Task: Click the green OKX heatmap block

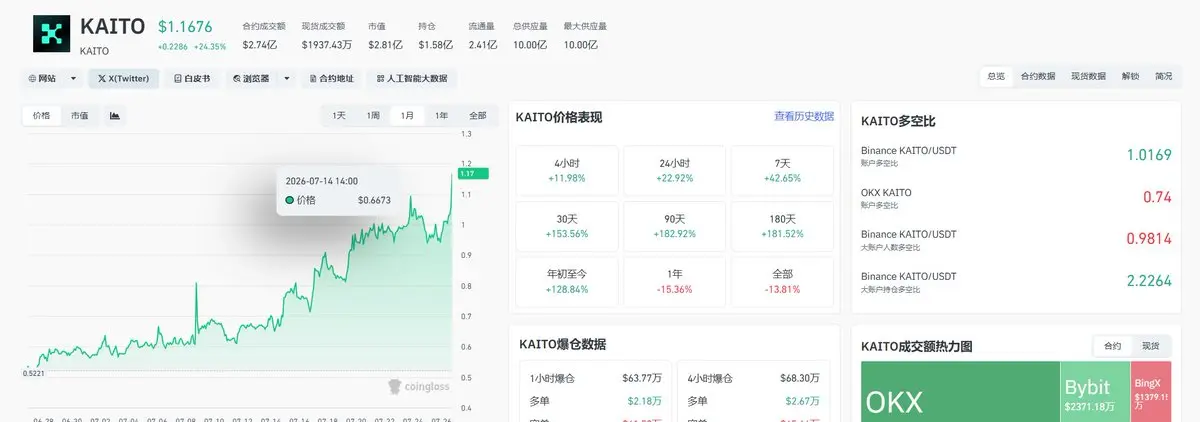Action: (960, 392)
